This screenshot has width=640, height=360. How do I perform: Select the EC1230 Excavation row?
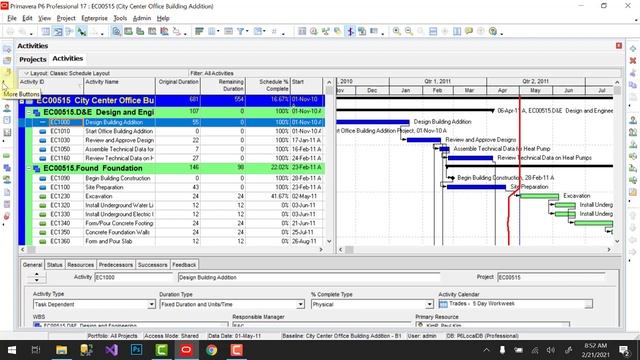point(179,196)
